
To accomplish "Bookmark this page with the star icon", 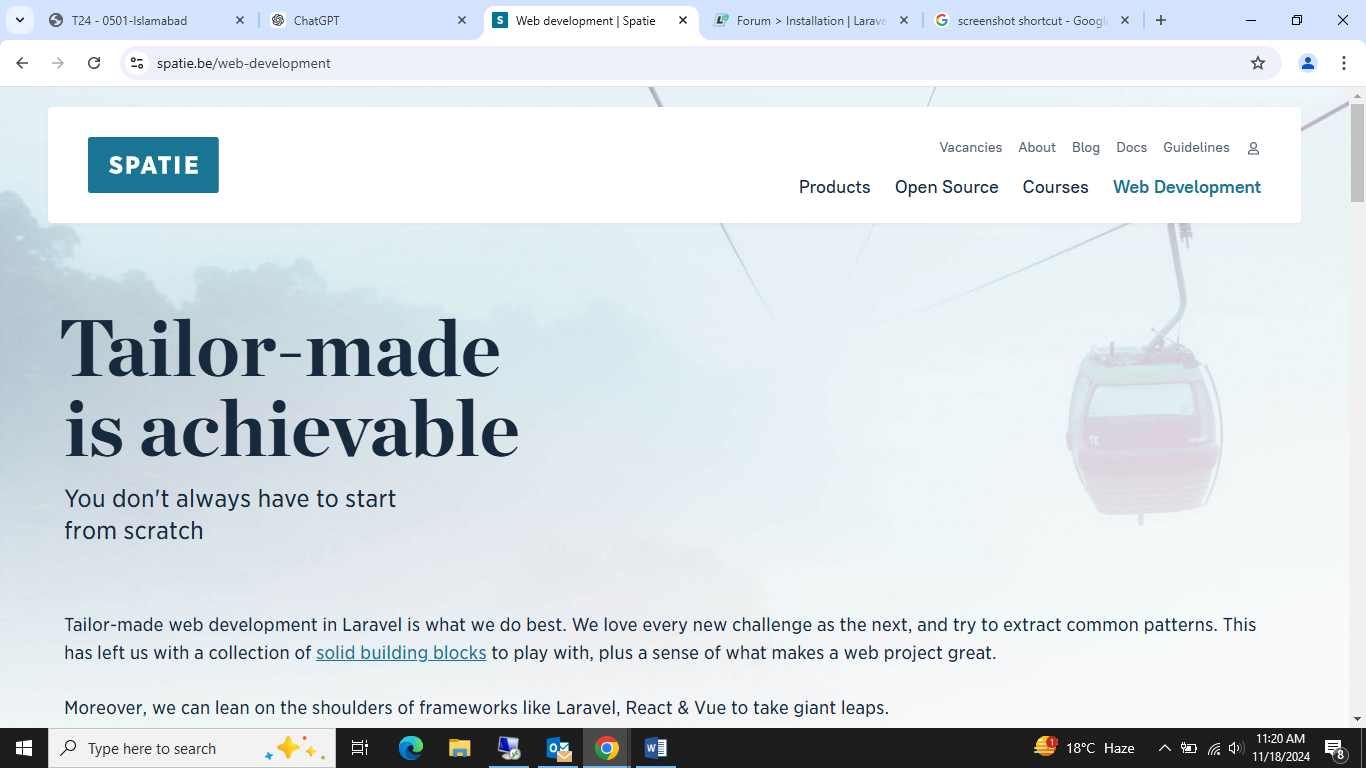I will point(1258,63).
